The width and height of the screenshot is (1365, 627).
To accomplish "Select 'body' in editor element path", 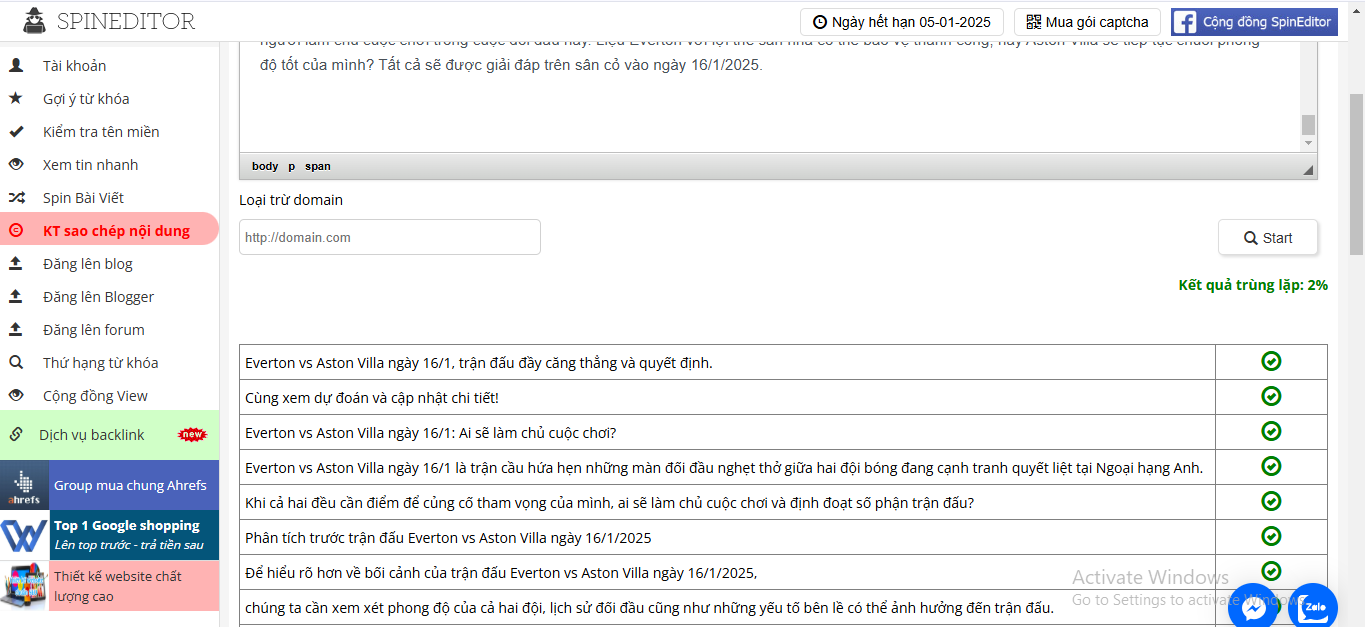I will tap(265, 166).
